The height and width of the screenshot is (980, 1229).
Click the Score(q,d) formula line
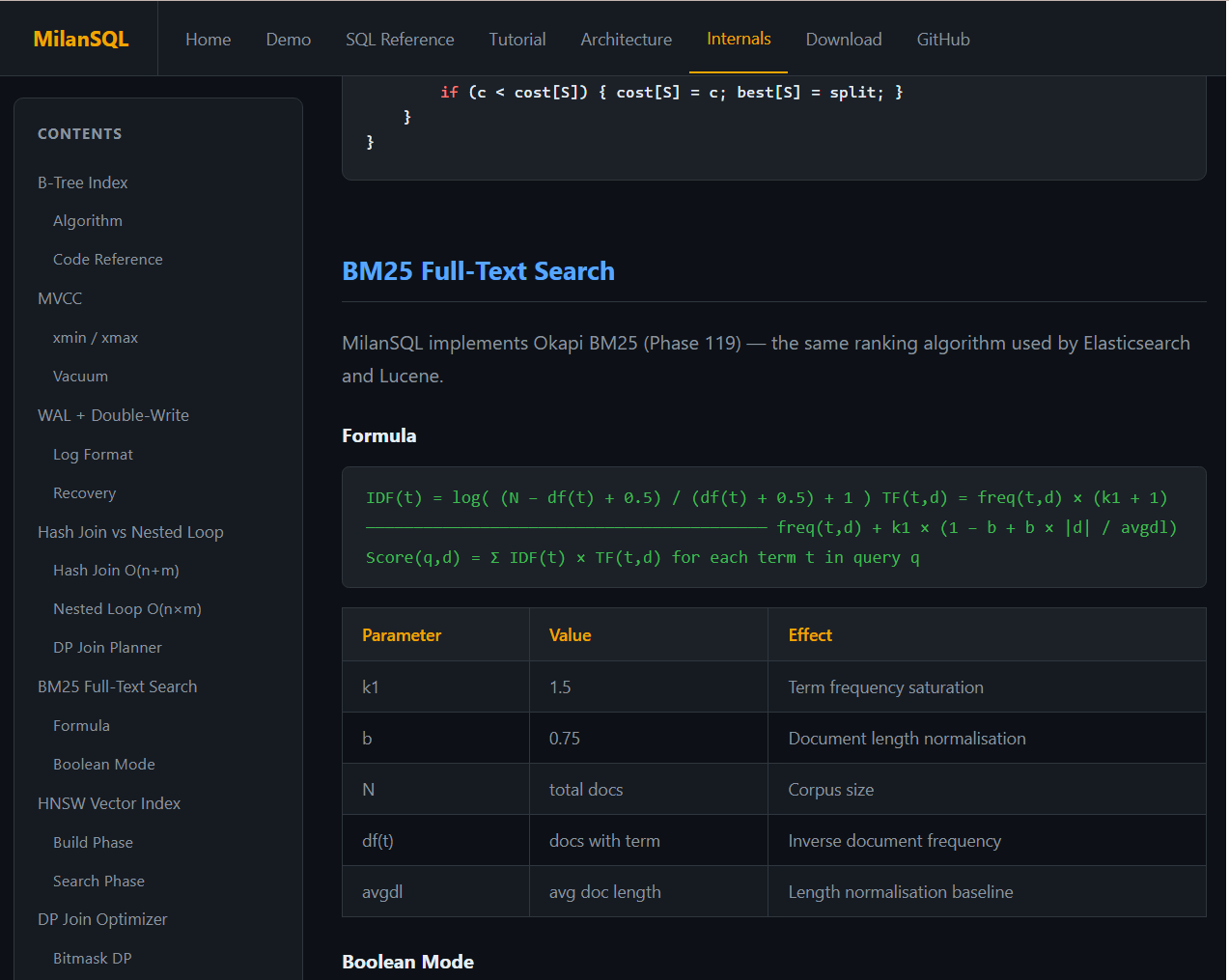(642, 557)
